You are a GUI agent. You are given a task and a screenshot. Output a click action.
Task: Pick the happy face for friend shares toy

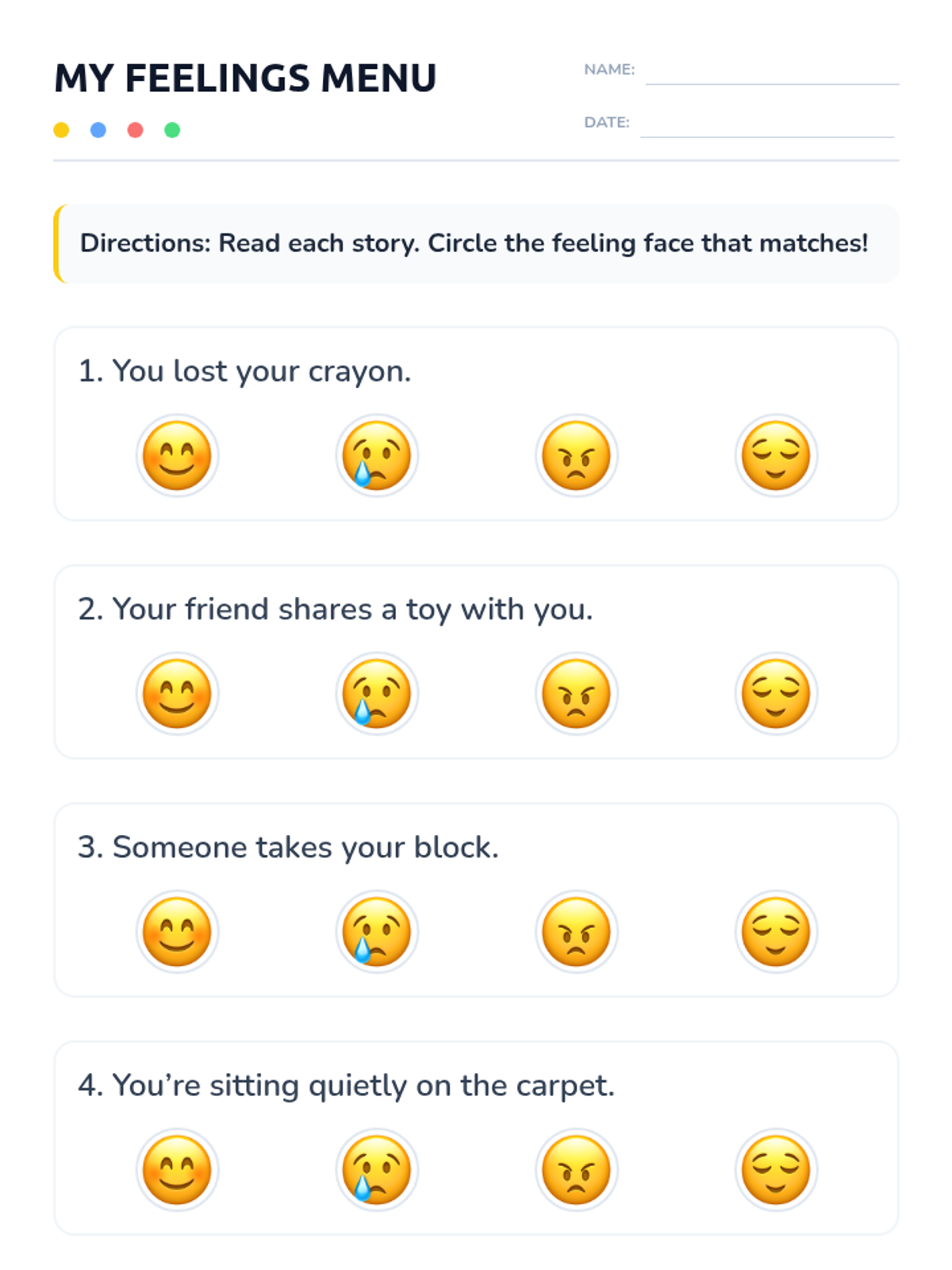point(177,694)
